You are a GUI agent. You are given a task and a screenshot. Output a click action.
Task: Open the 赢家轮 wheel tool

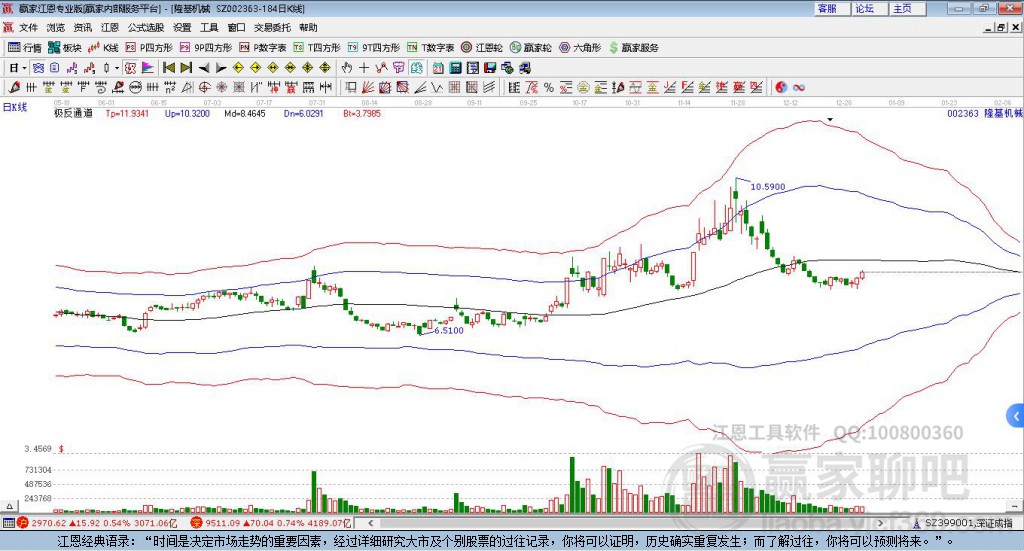pos(530,48)
